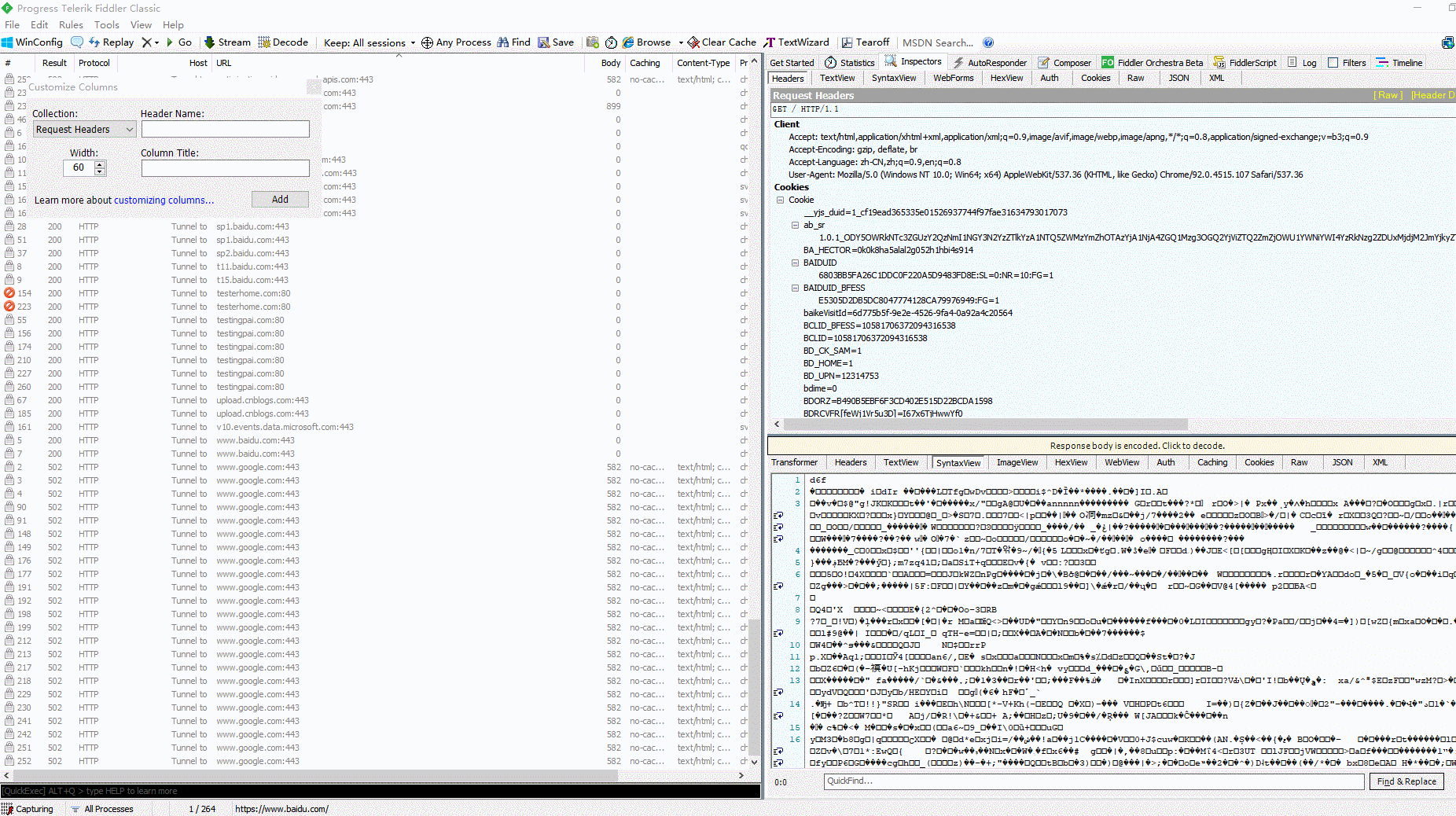This screenshot has width=1456, height=816.
Task: Save sessions using the Save icon
Action: point(556,42)
